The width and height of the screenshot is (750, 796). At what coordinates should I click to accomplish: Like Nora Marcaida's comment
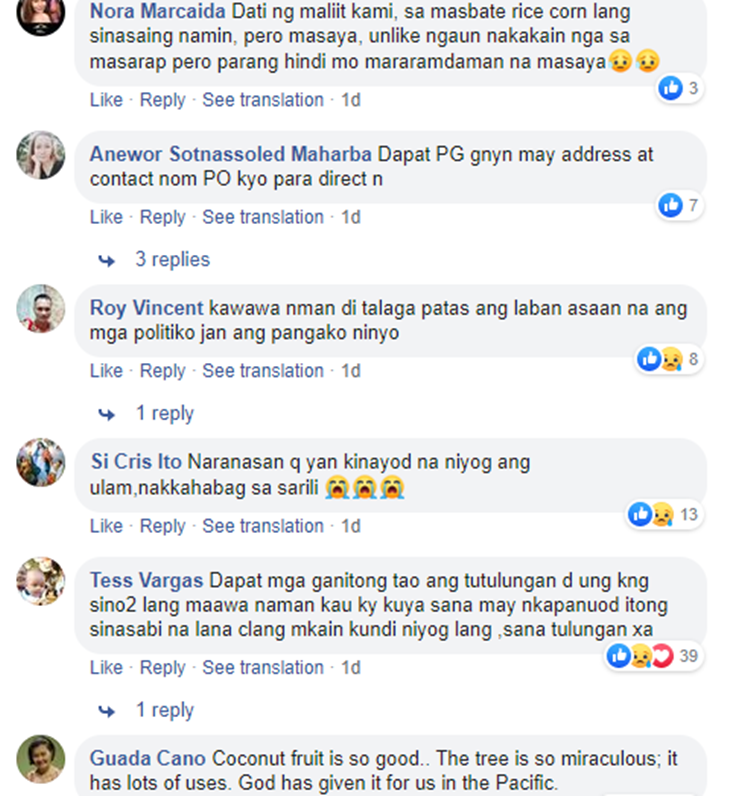(x=106, y=100)
